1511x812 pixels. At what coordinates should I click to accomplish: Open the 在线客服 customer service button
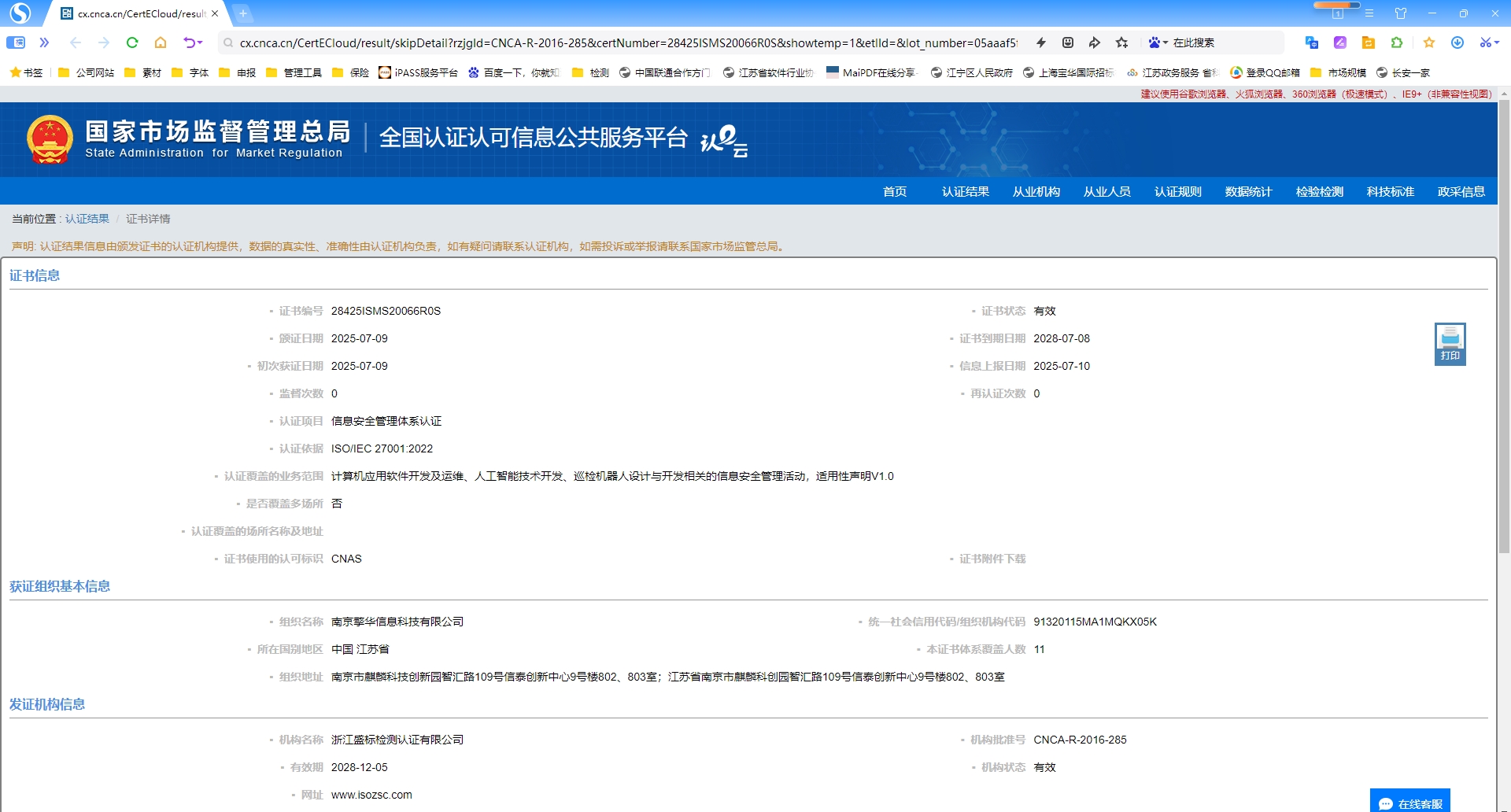1410,803
